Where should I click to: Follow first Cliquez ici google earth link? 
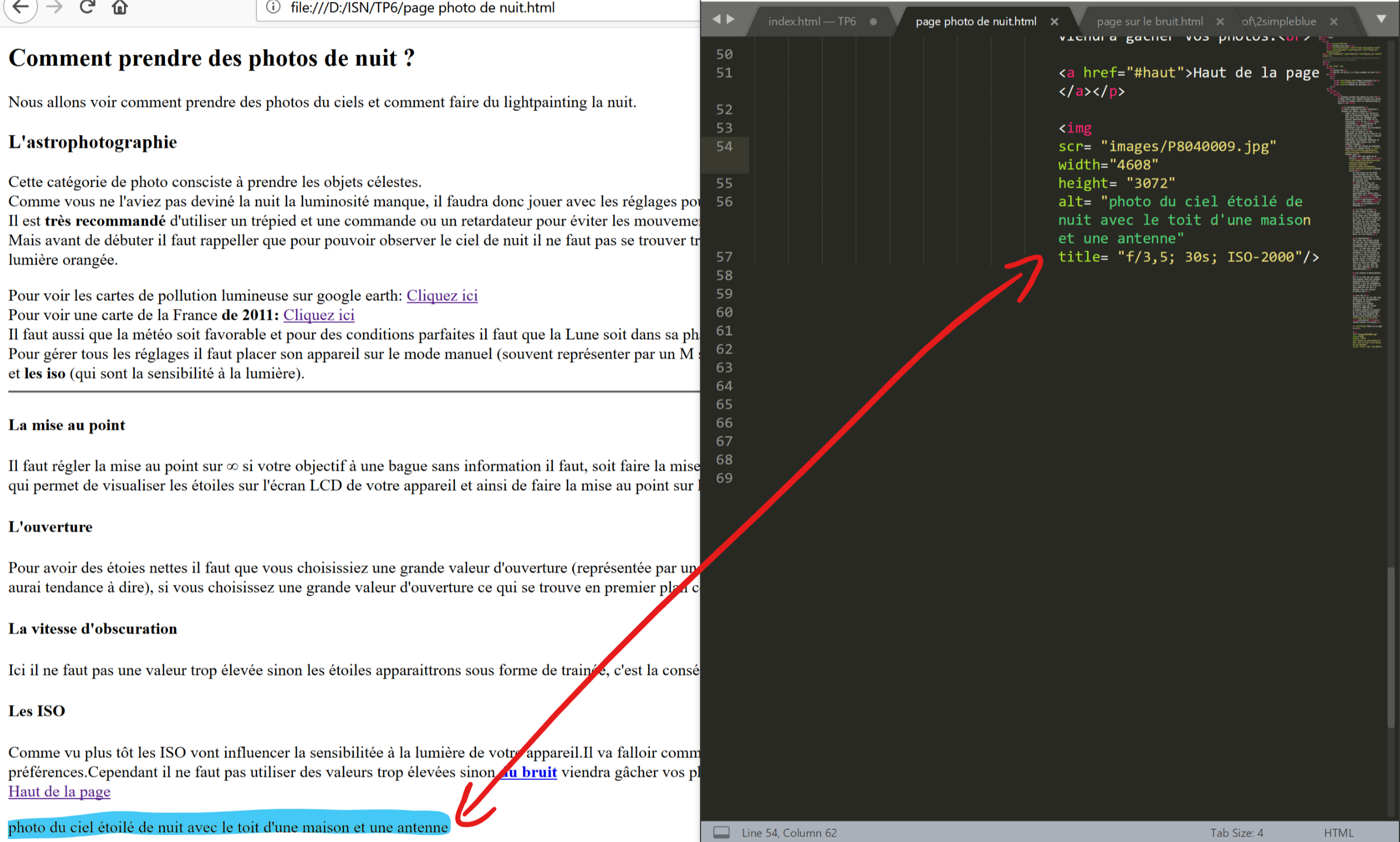[x=441, y=296]
